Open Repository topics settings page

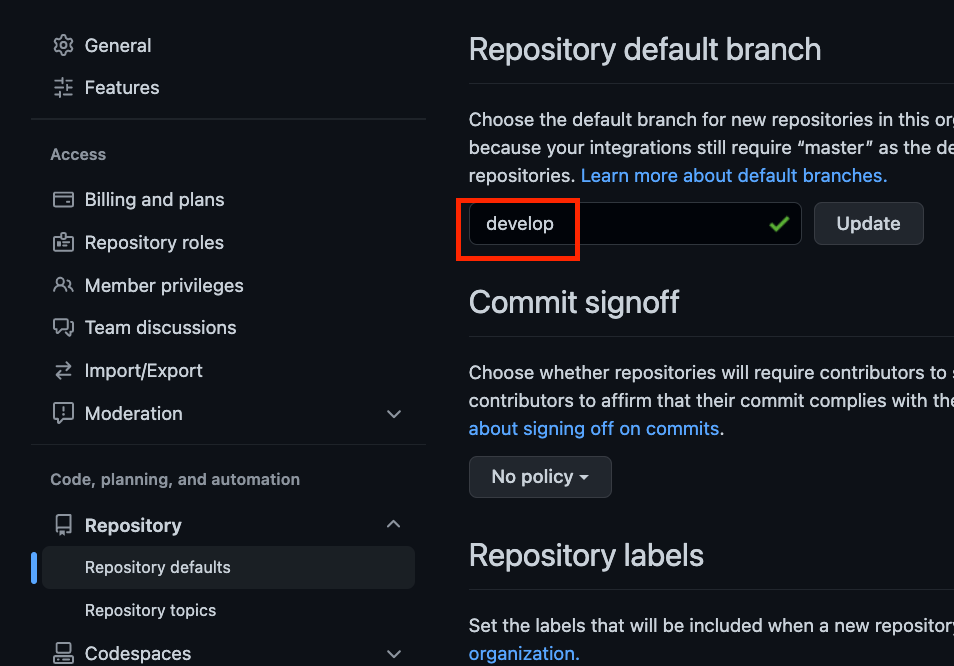point(150,610)
